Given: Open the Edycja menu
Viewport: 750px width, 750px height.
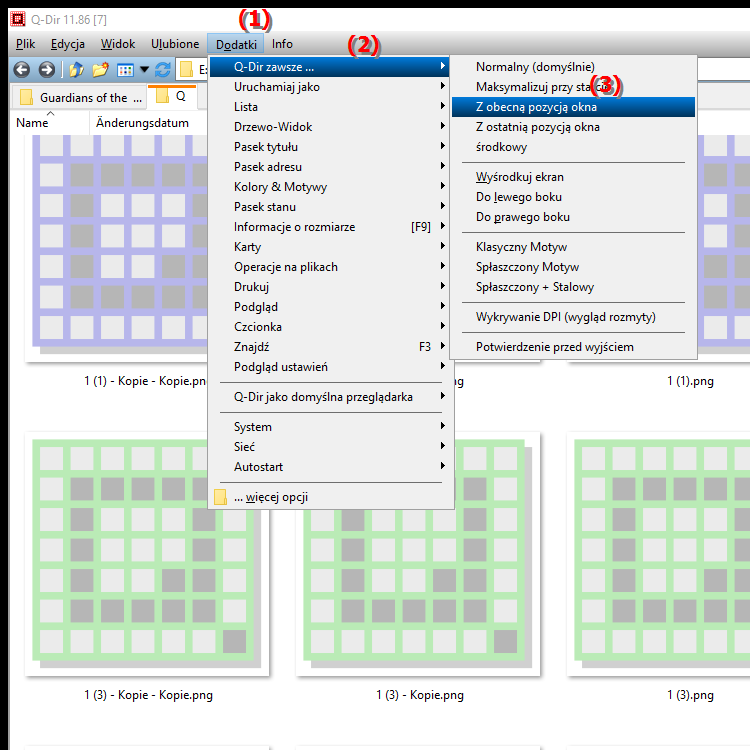Looking at the screenshot, I should 67,44.
